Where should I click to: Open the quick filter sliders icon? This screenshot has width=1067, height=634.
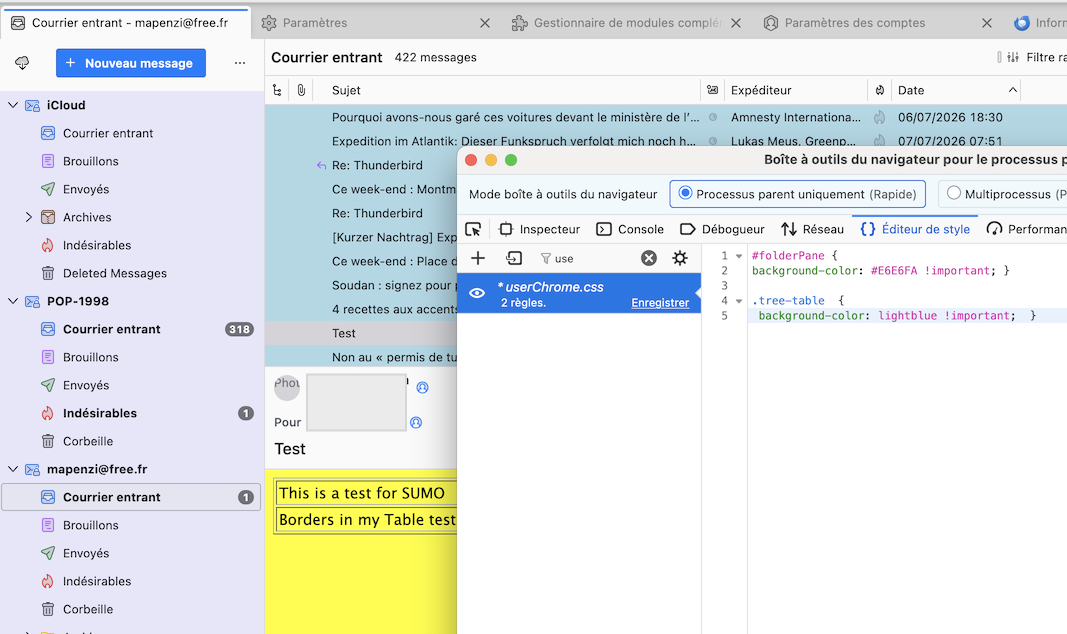pos(1013,57)
